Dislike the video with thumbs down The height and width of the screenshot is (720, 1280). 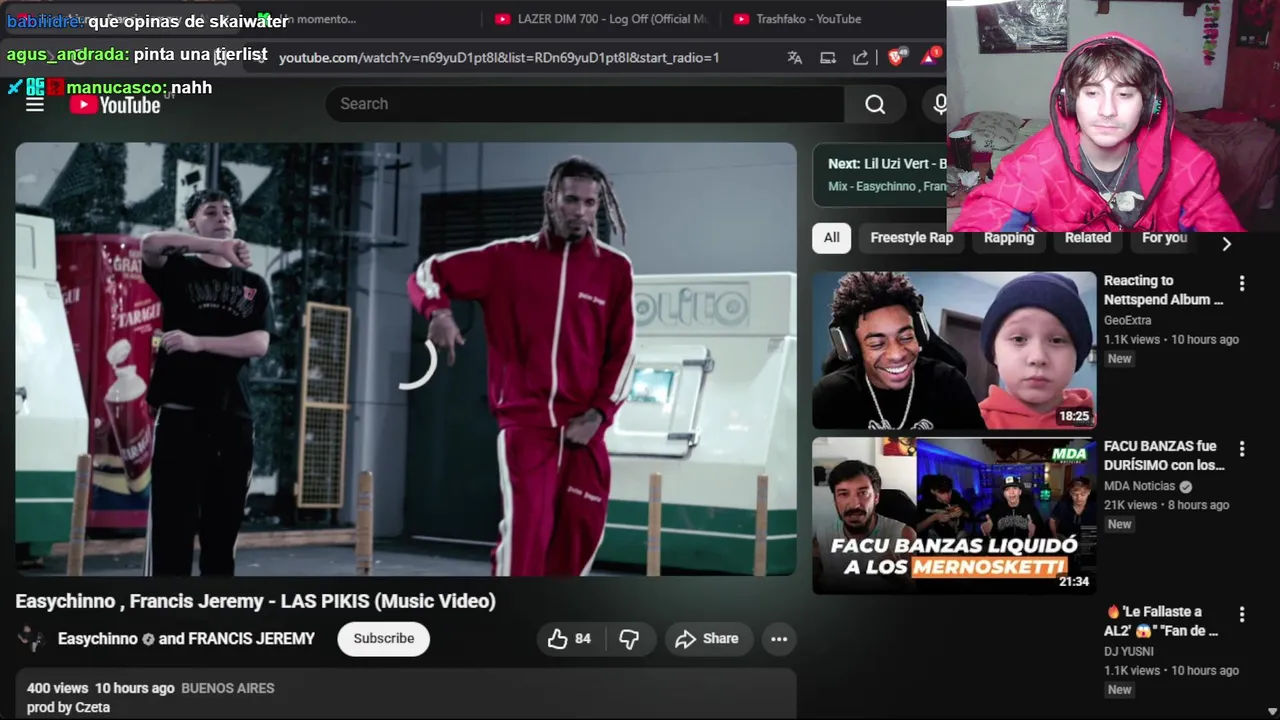tap(629, 639)
